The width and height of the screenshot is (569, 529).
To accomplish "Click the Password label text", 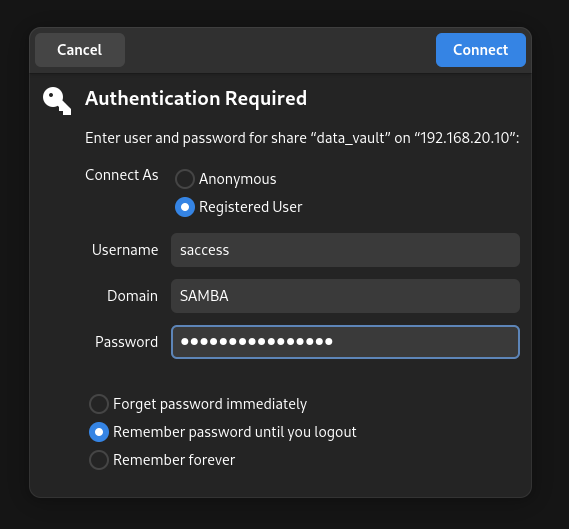I will point(126,342).
